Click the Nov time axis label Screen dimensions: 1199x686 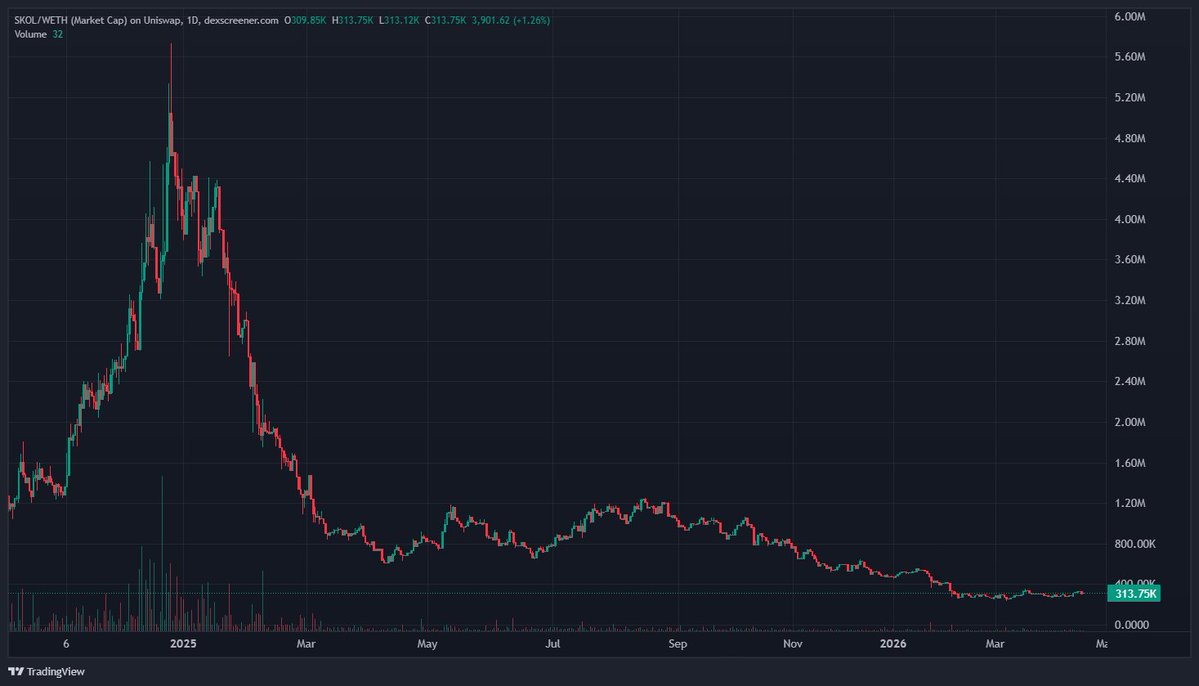click(793, 644)
